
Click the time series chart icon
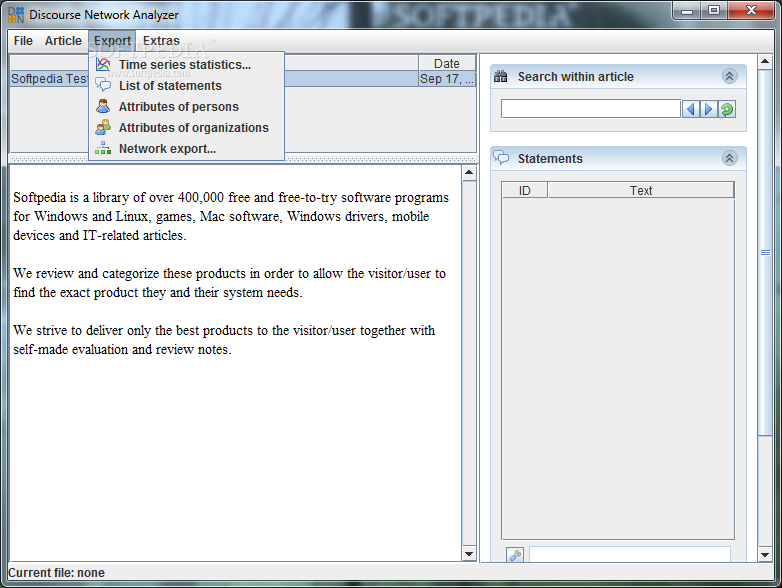103,64
